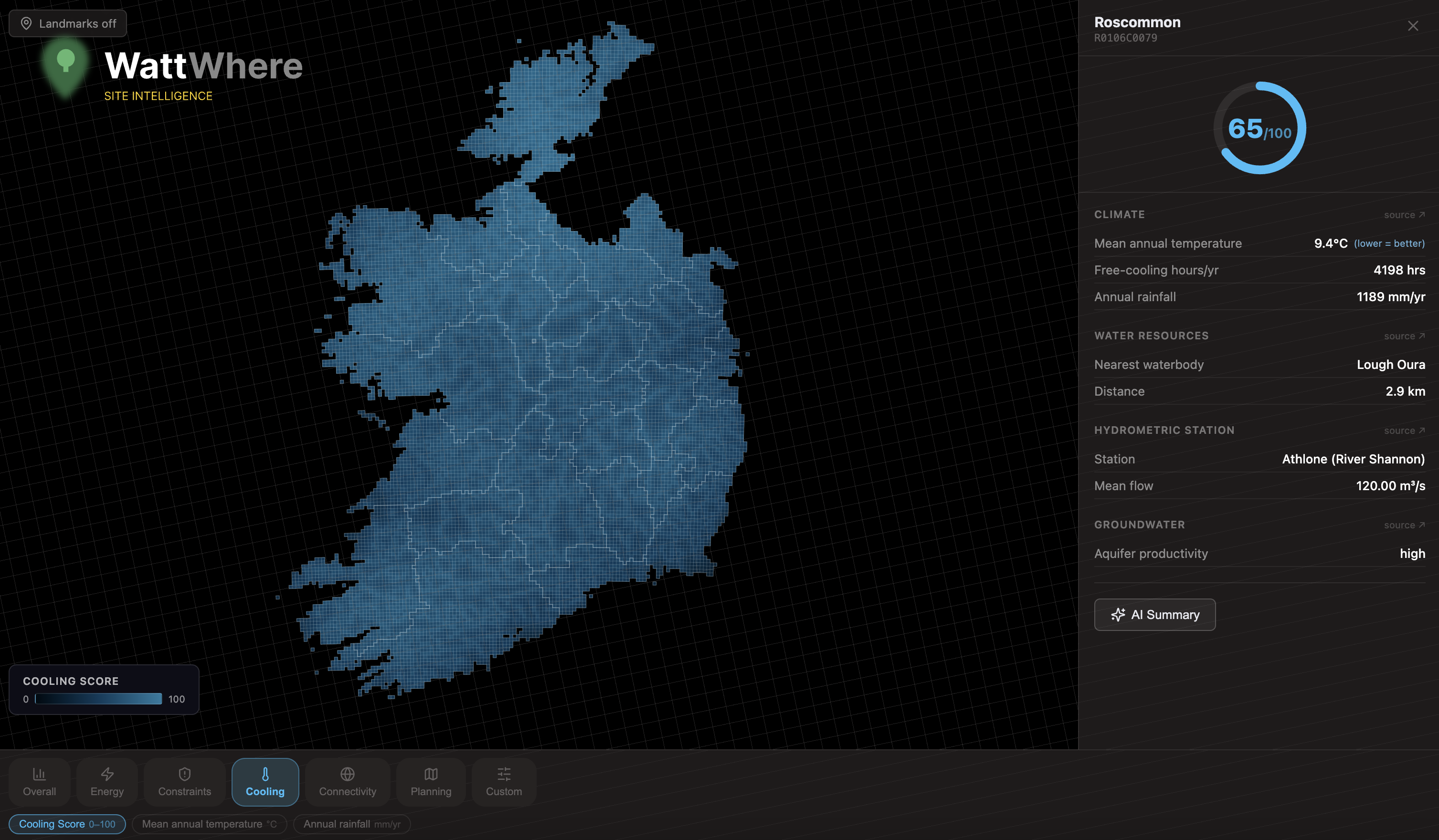Open the Hydrometric Station source link
Viewport: 1439px width, 840px height.
[x=1404, y=431]
